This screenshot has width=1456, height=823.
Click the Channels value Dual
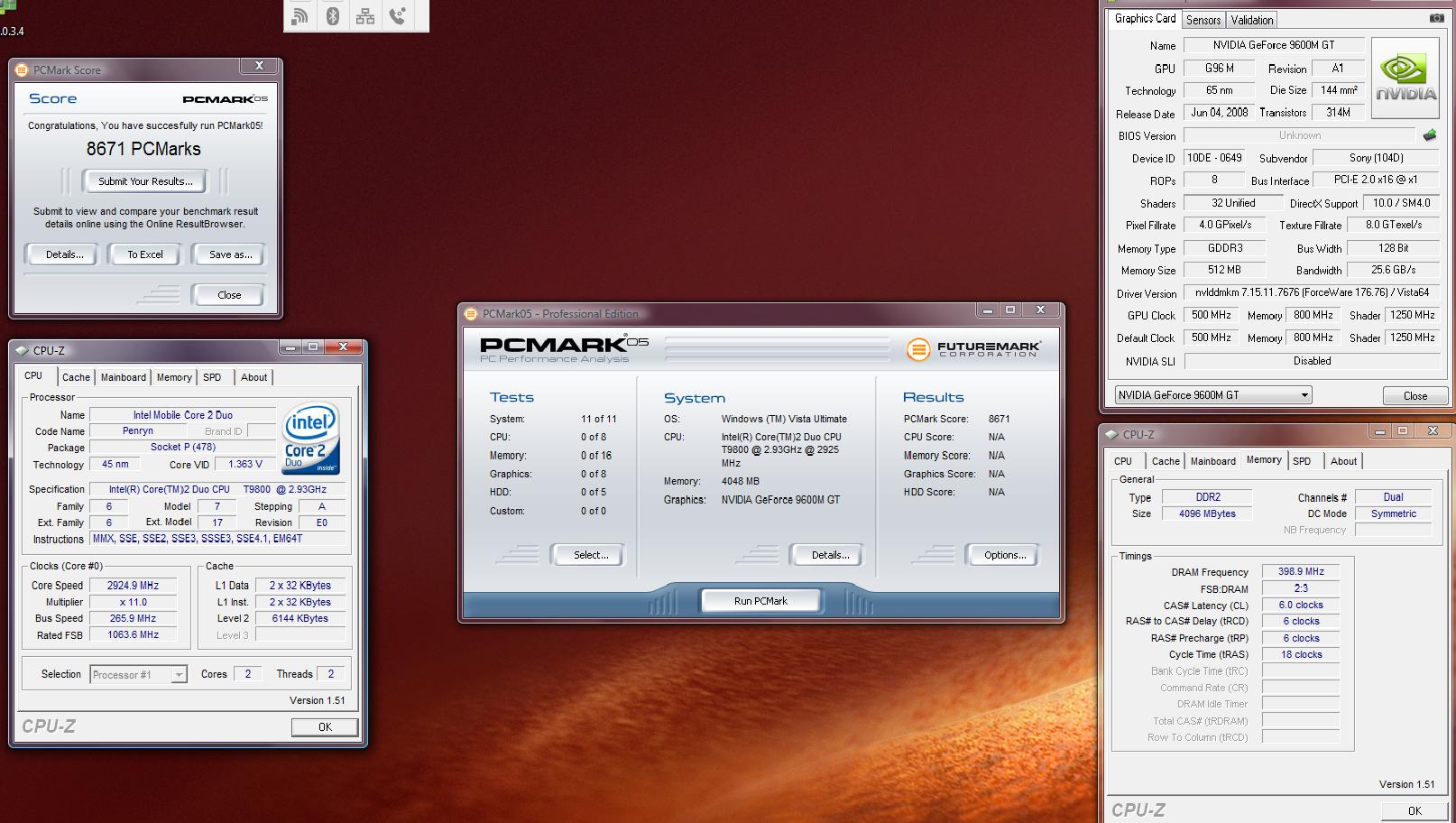coord(1393,497)
